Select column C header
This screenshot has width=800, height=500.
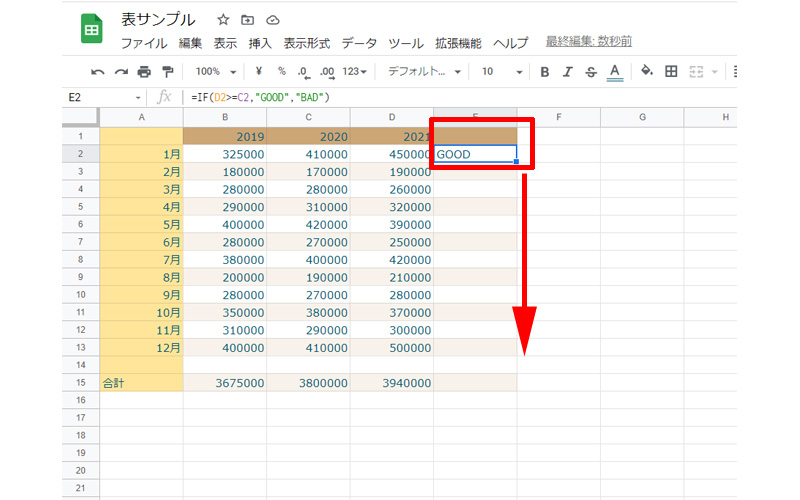coord(309,117)
